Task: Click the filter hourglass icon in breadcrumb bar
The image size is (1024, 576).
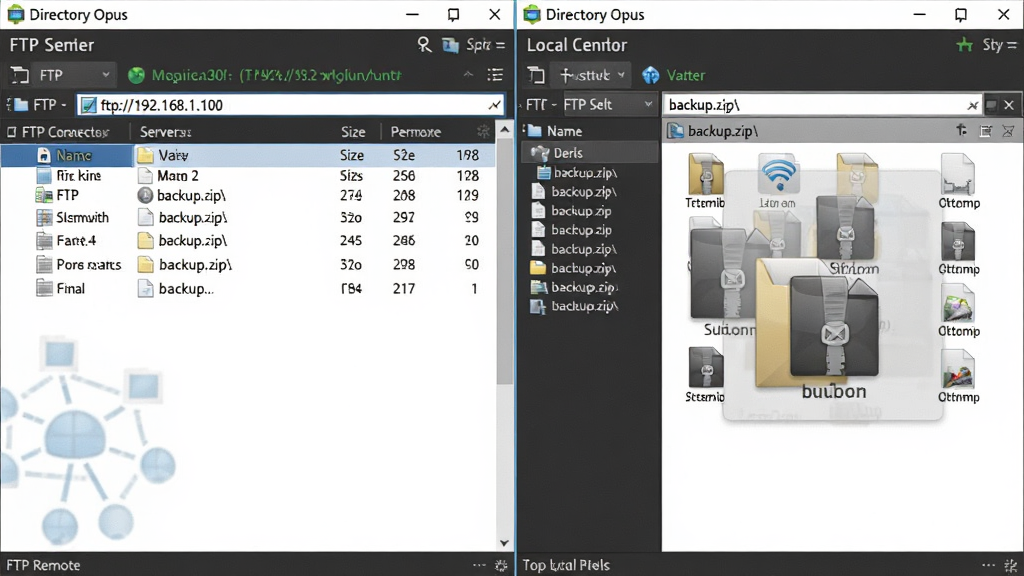Action: [x=1008, y=131]
